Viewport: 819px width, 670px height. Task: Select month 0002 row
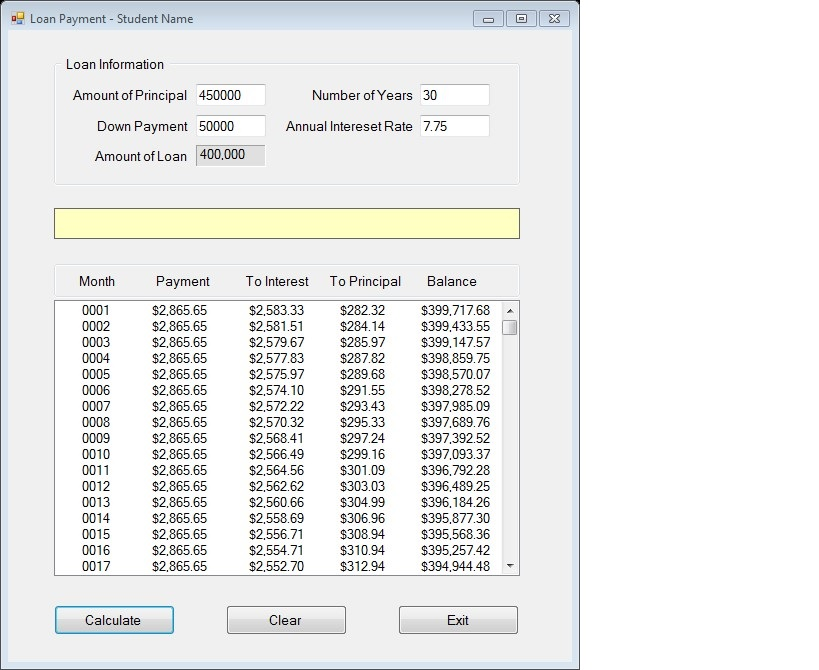278,326
